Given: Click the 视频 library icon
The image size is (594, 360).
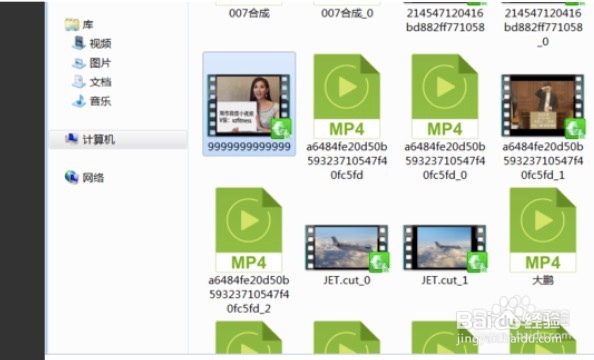Looking at the screenshot, I should pos(79,43).
